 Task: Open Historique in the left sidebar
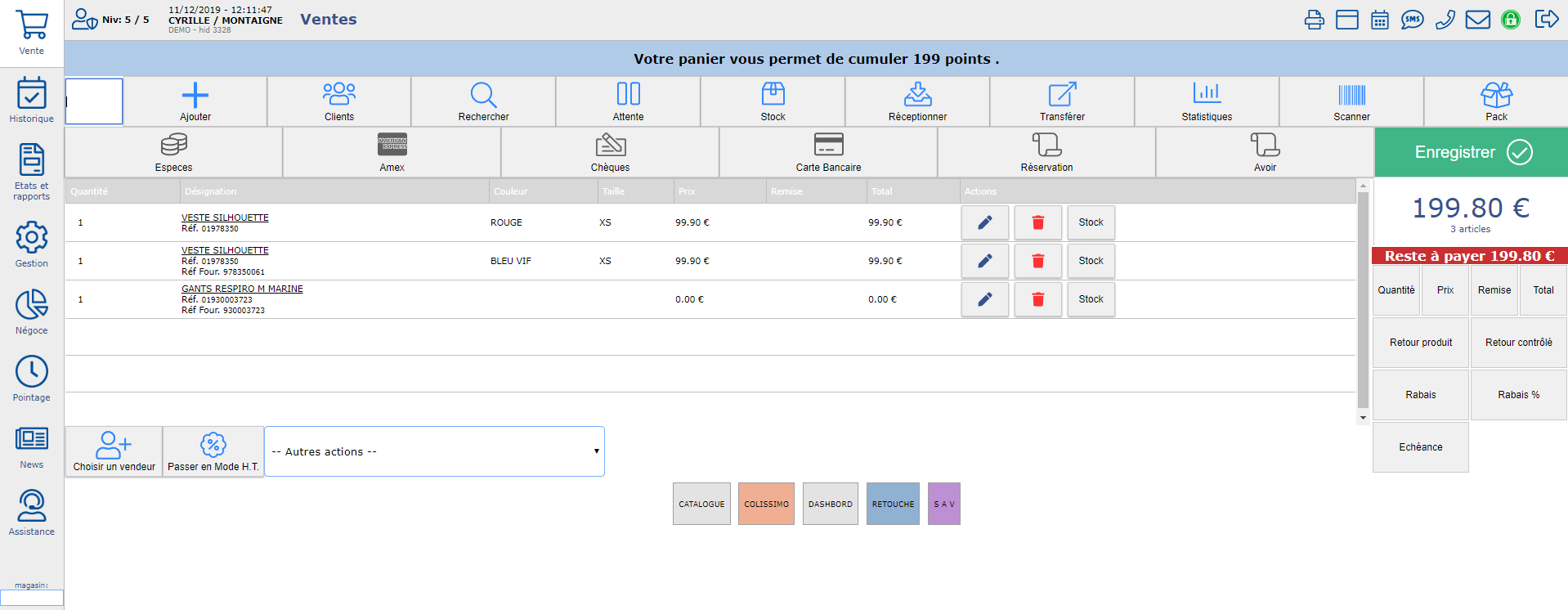(31, 101)
